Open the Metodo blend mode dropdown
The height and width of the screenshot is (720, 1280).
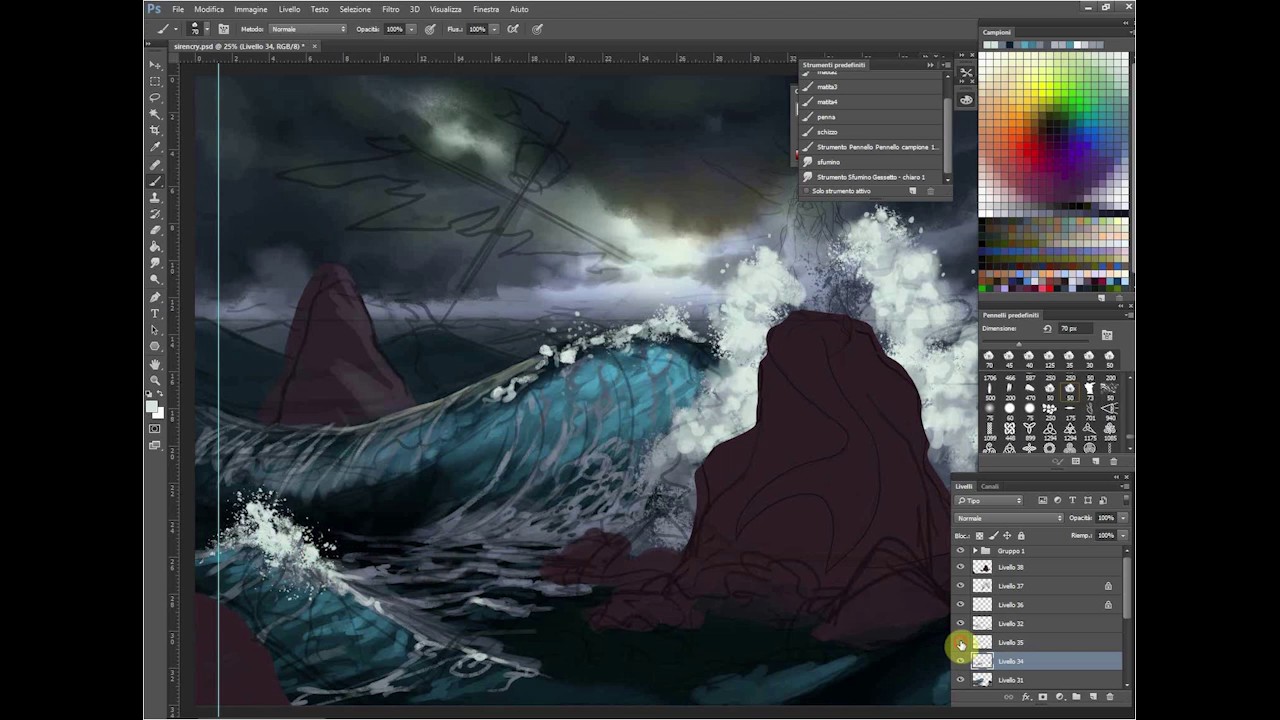tap(308, 29)
